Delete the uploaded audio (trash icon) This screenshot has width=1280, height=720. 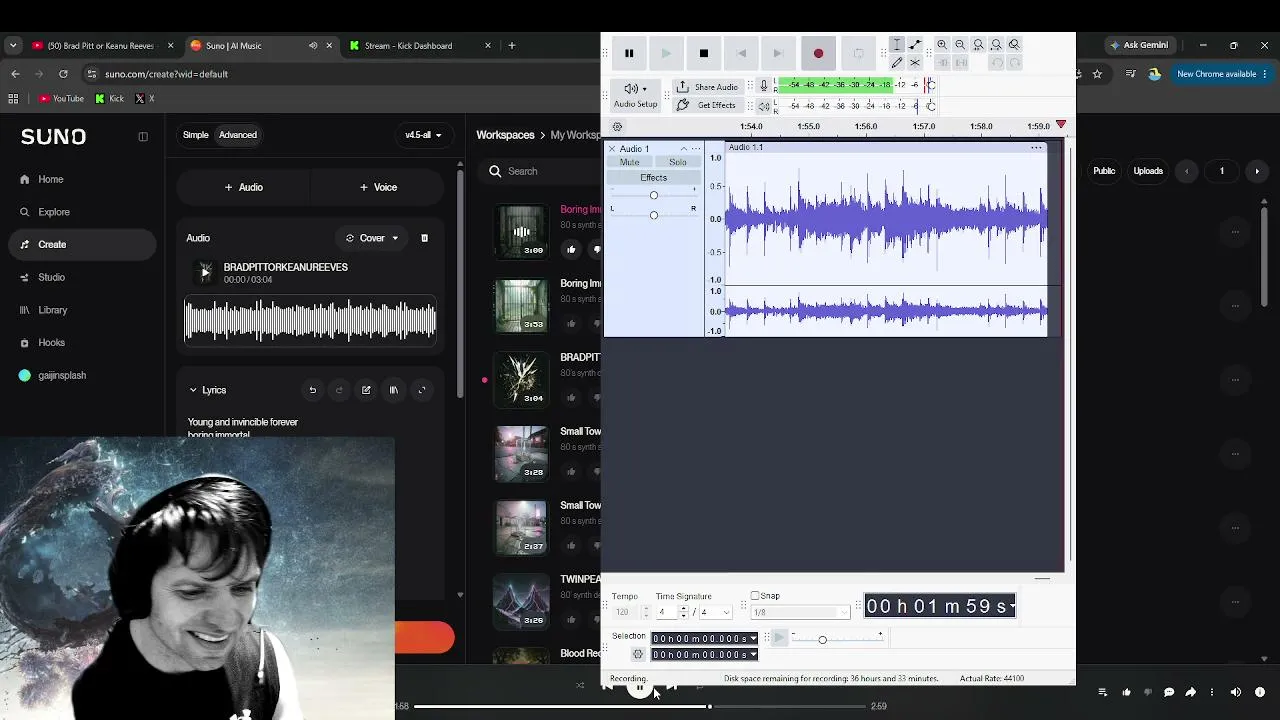pos(424,238)
